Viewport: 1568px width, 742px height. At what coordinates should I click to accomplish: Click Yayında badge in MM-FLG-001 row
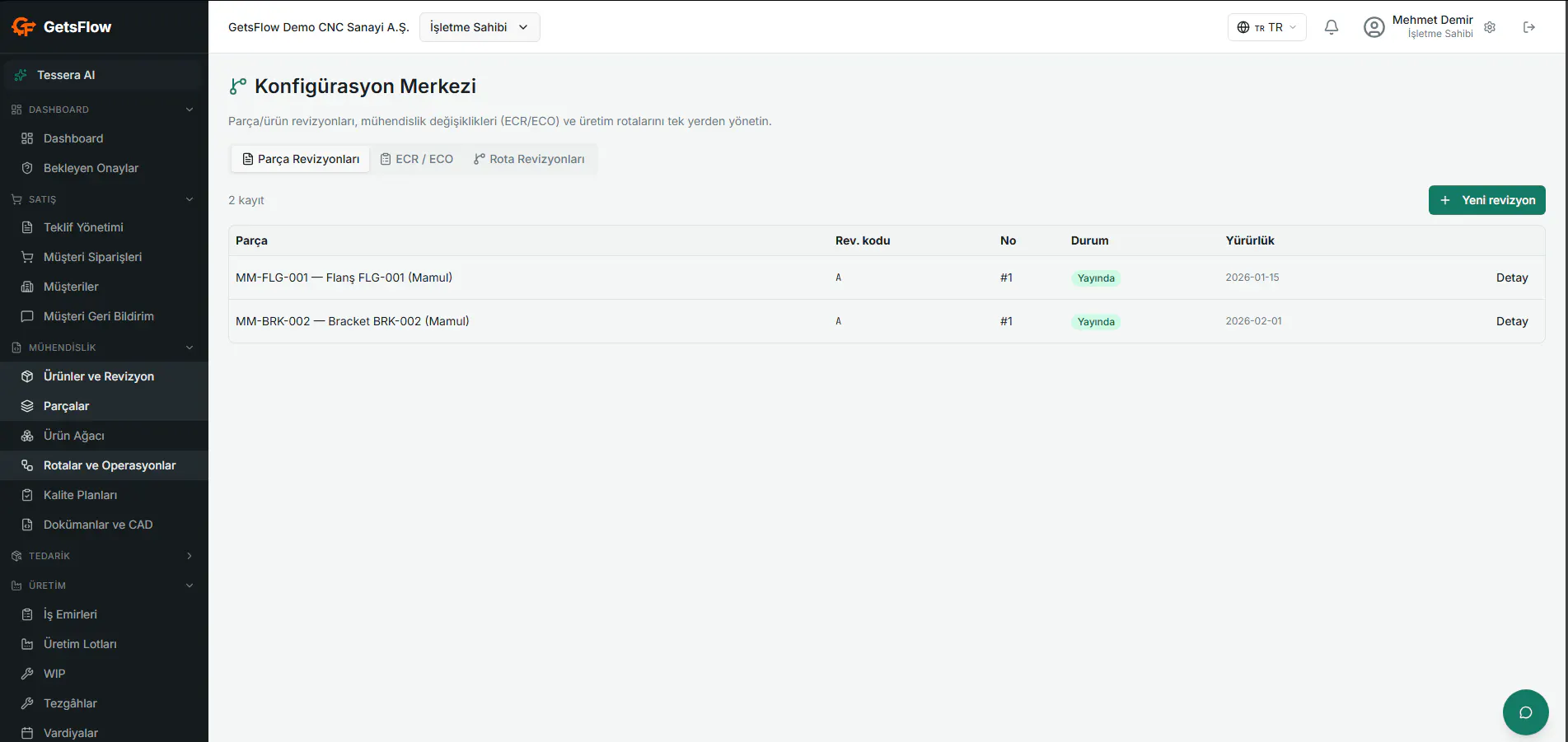[x=1096, y=278]
